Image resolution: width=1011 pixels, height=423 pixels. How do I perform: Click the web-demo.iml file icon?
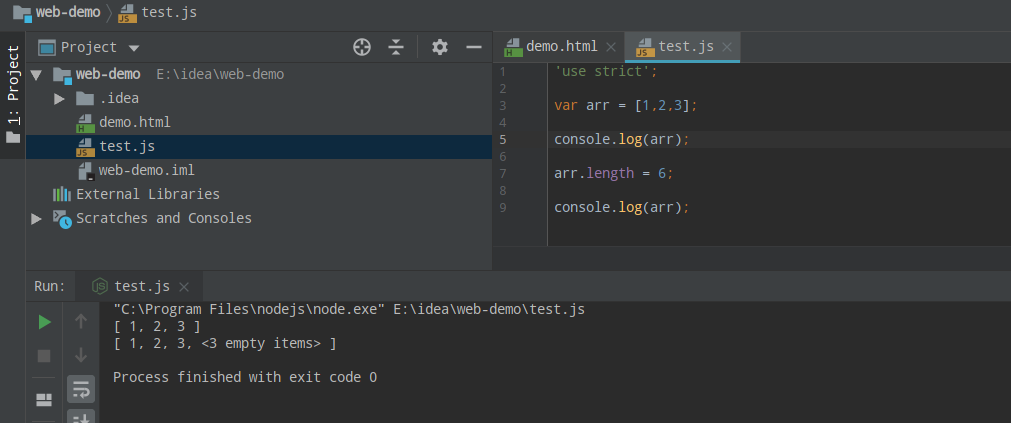tap(86, 171)
